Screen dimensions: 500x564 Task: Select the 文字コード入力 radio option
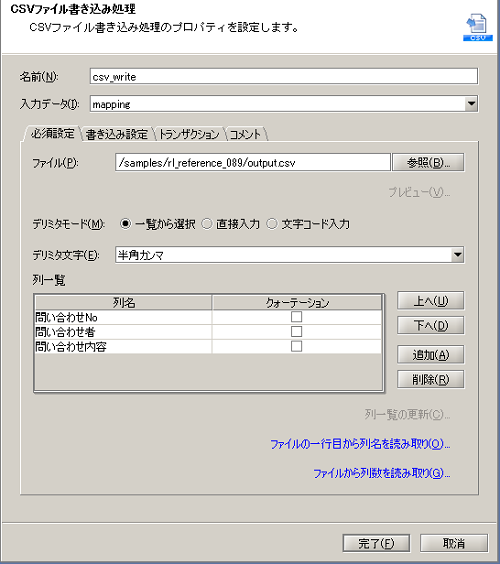272,224
